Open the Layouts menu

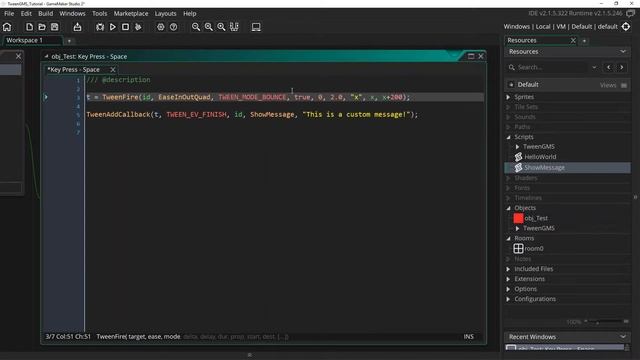point(165,13)
